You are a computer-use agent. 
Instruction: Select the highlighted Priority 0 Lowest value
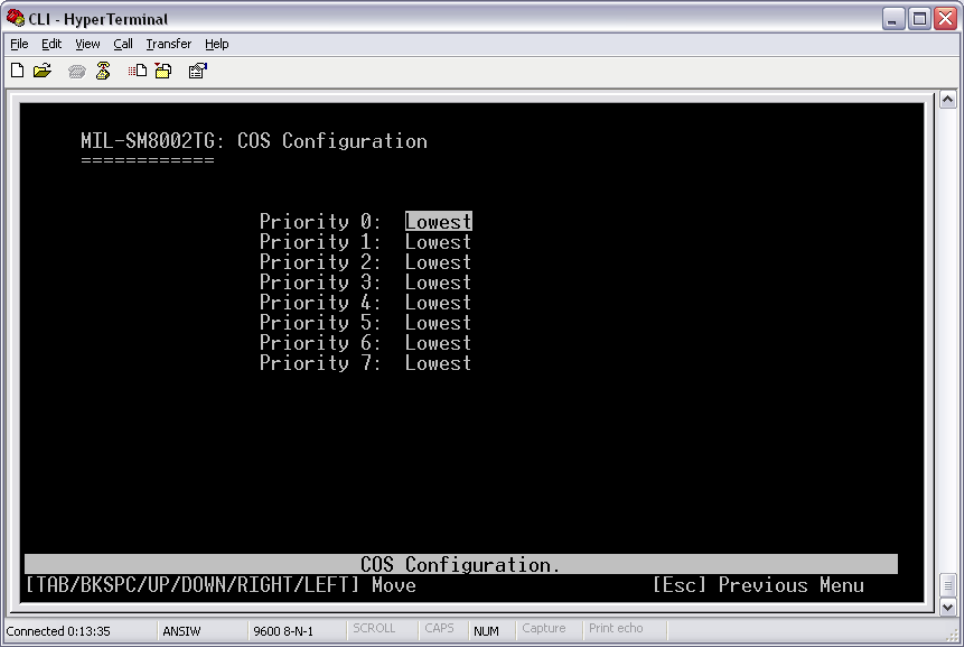tap(438, 221)
